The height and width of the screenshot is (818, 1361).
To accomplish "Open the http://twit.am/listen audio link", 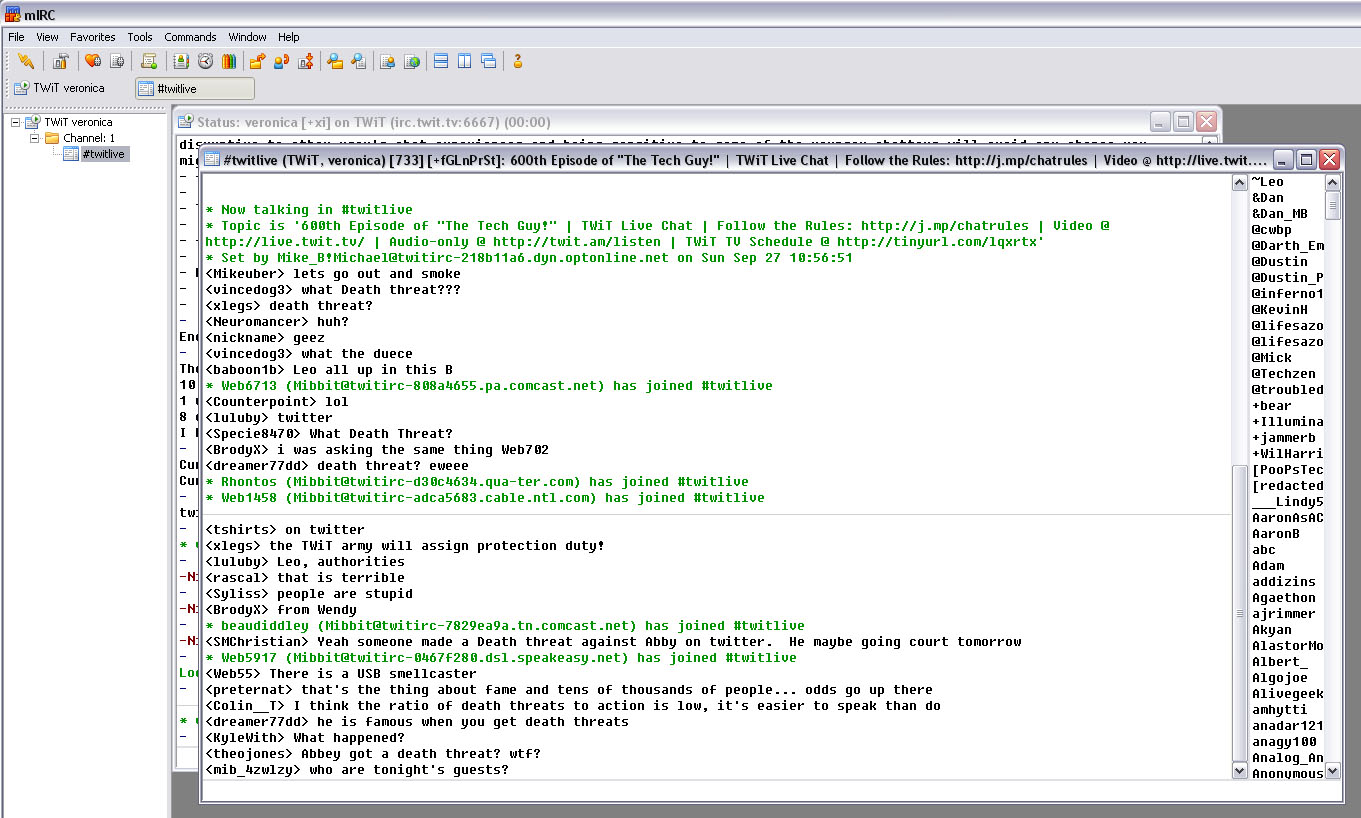I will pos(576,242).
